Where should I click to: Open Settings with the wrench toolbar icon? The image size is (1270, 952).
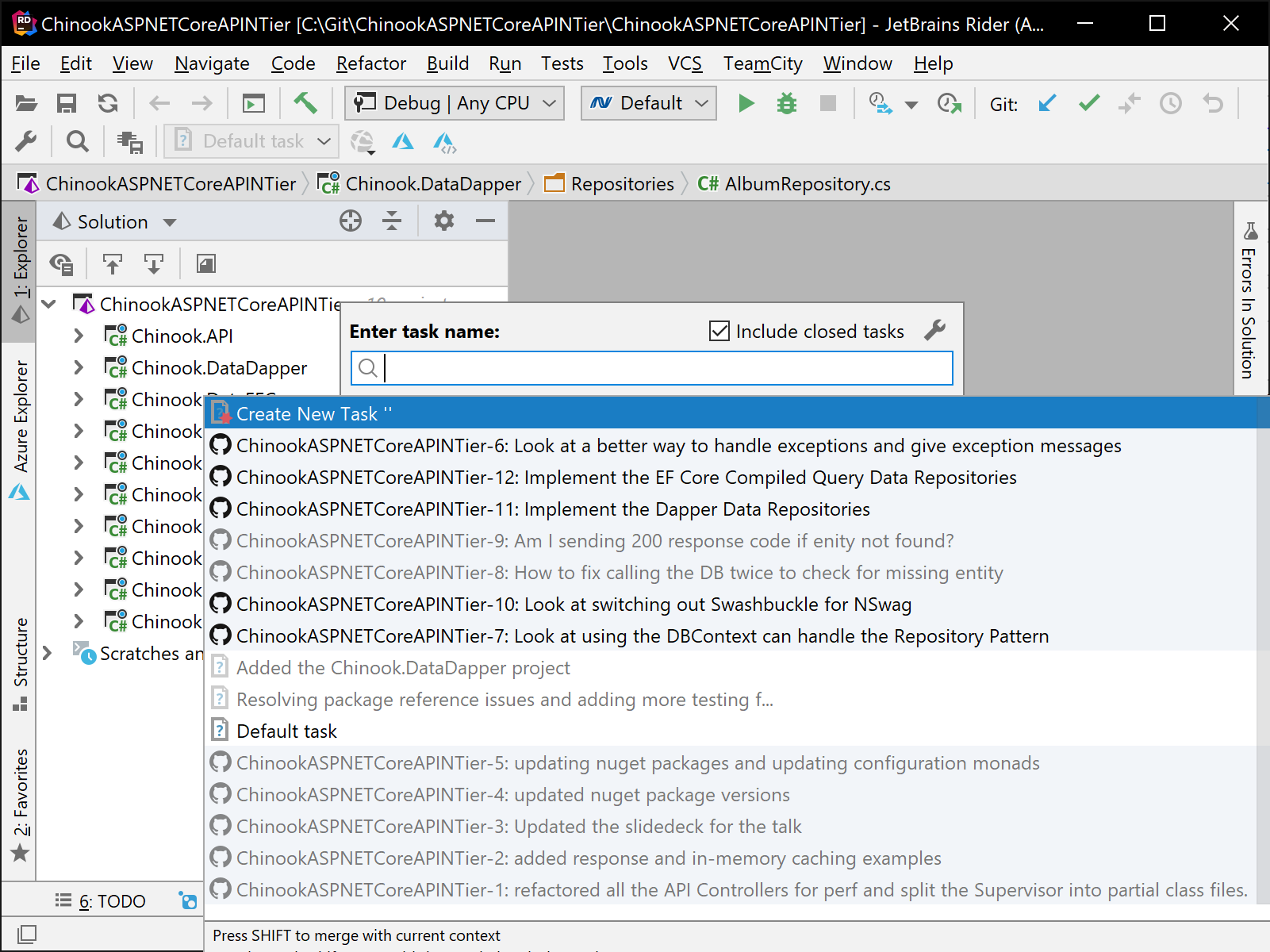click(x=26, y=141)
